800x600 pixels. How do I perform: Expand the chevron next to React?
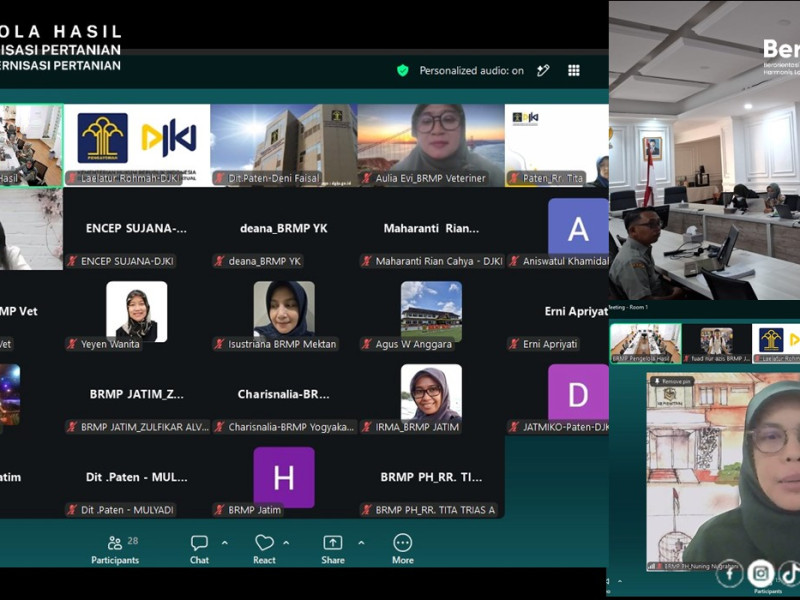click(x=286, y=543)
